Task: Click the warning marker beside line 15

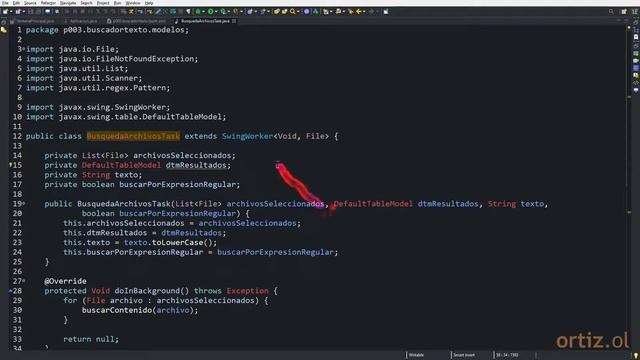Action: pos(11,165)
